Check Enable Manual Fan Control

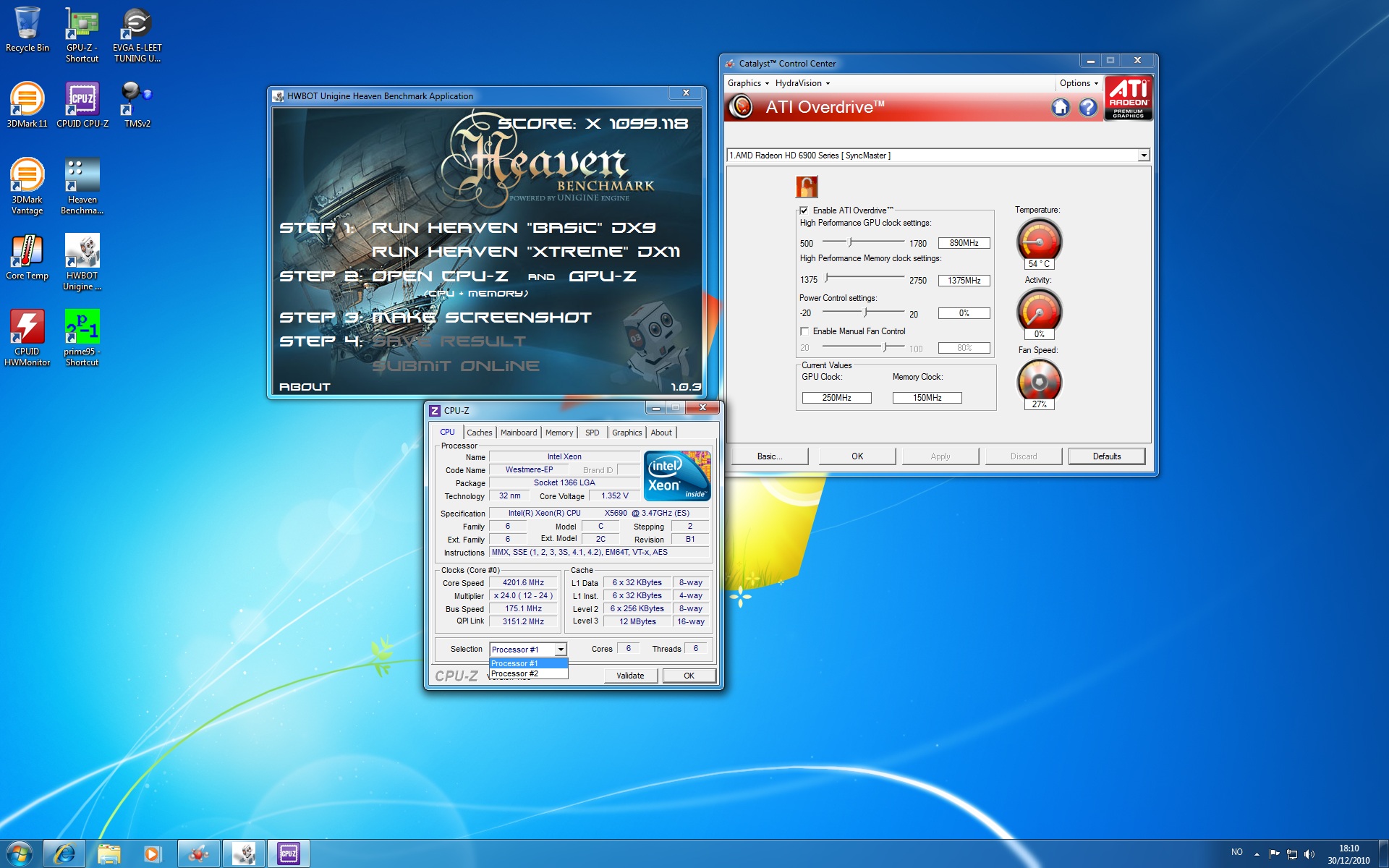pyautogui.click(x=804, y=331)
